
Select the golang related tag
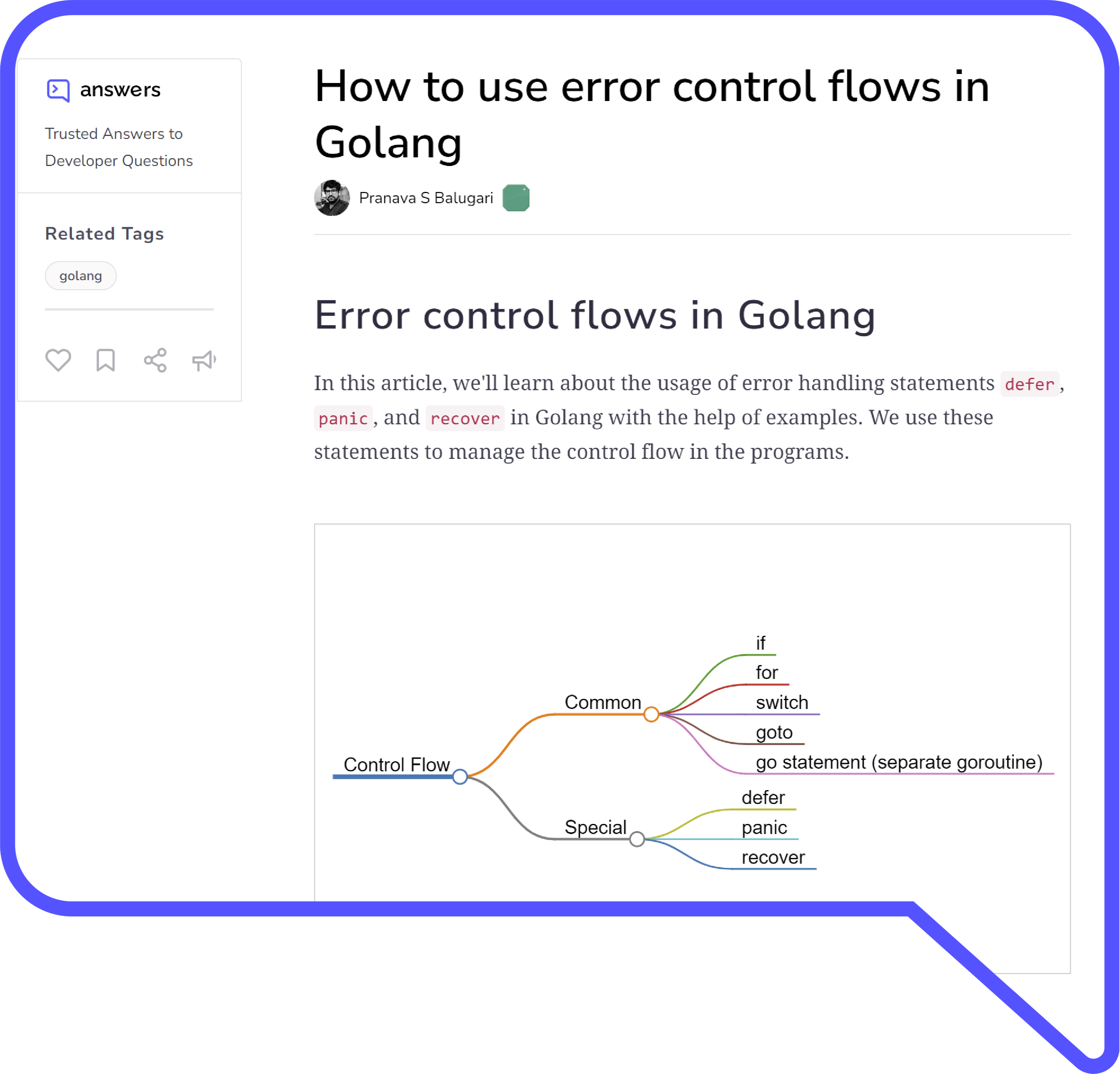click(x=80, y=275)
